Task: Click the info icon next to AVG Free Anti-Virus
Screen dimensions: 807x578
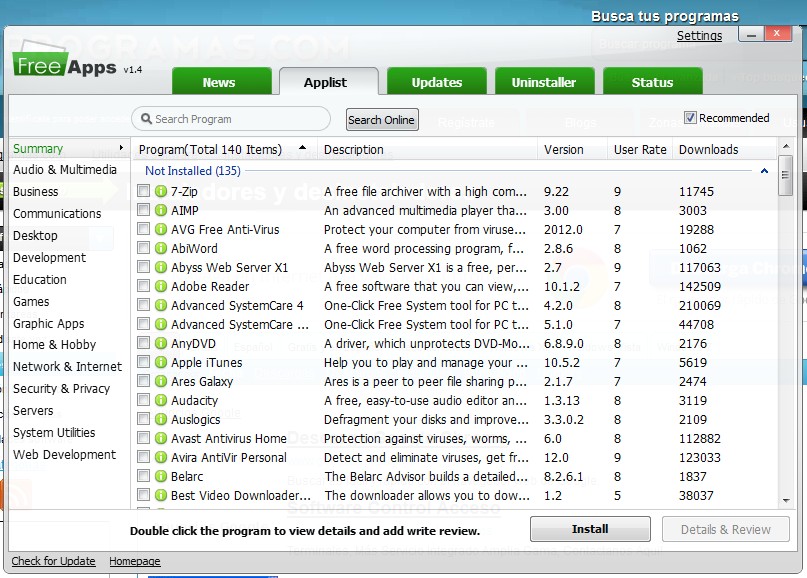Action: 161,230
